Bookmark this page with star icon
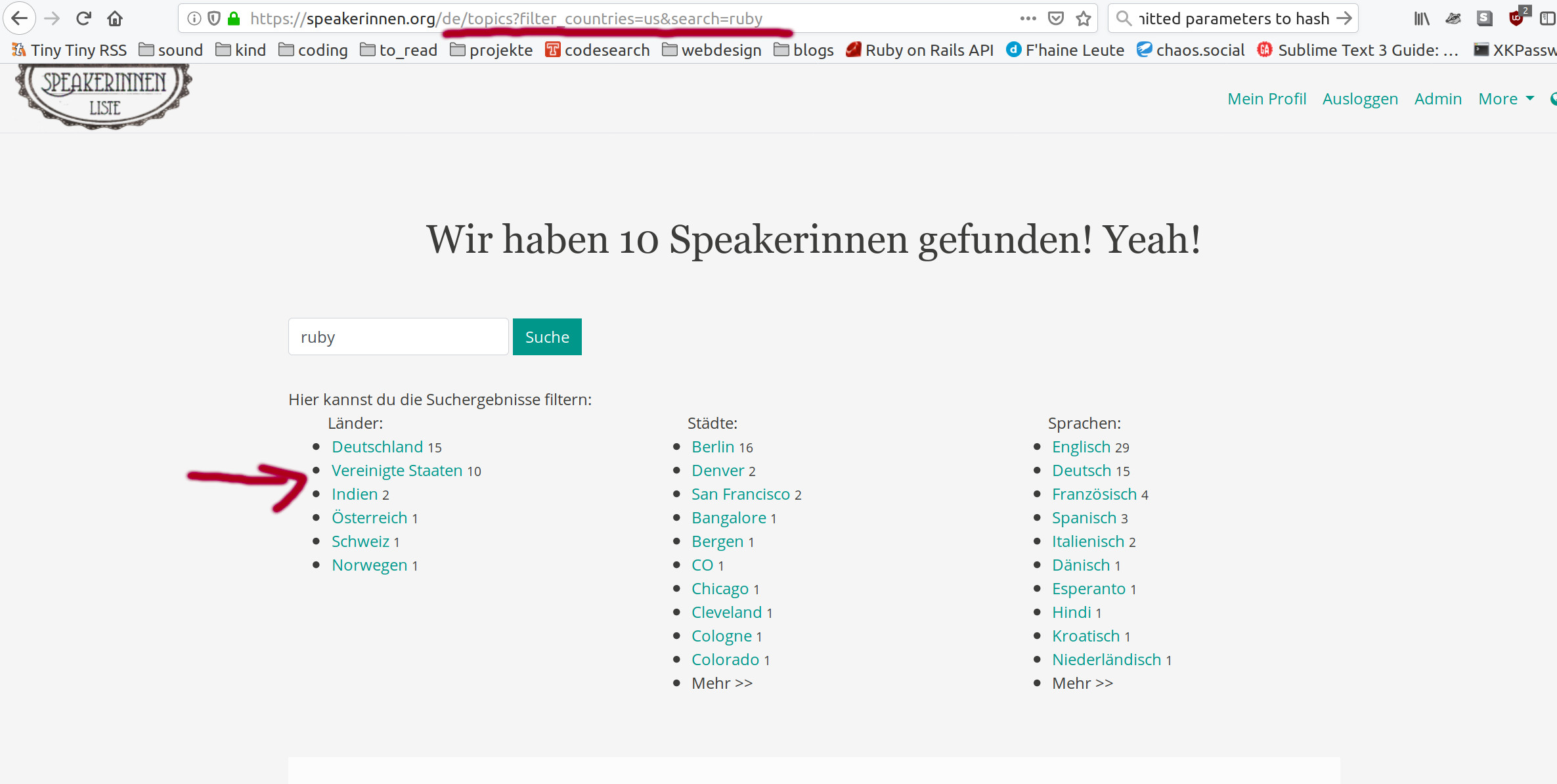Image resolution: width=1557 pixels, height=784 pixels. (x=1084, y=18)
